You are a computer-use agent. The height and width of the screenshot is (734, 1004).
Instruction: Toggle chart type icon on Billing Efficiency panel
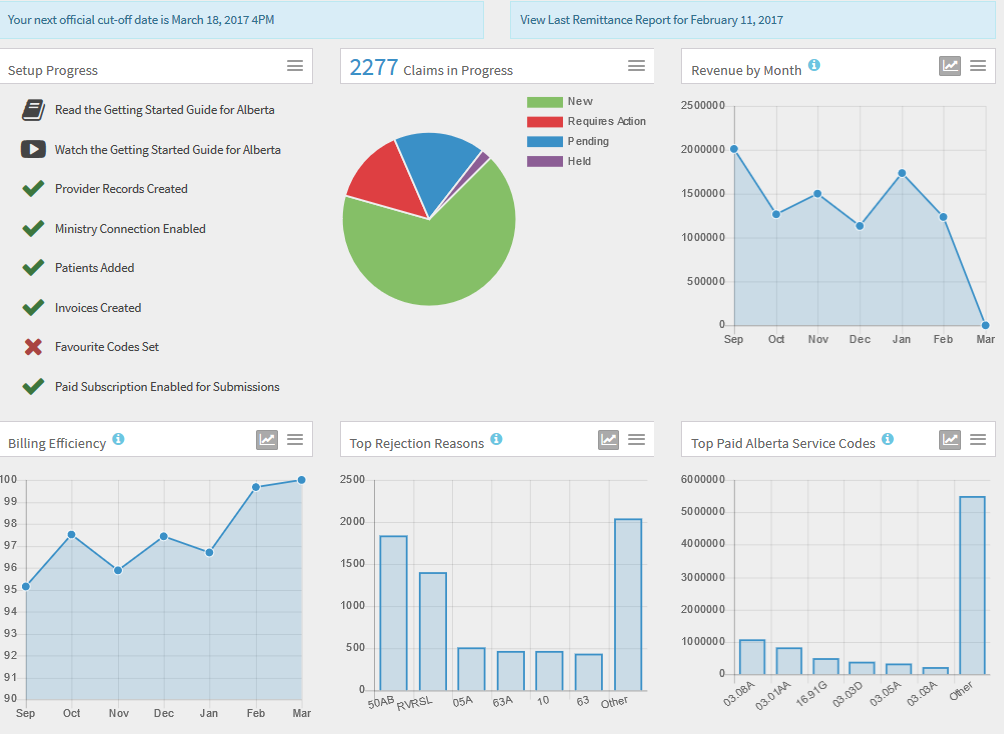coord(267,439)
